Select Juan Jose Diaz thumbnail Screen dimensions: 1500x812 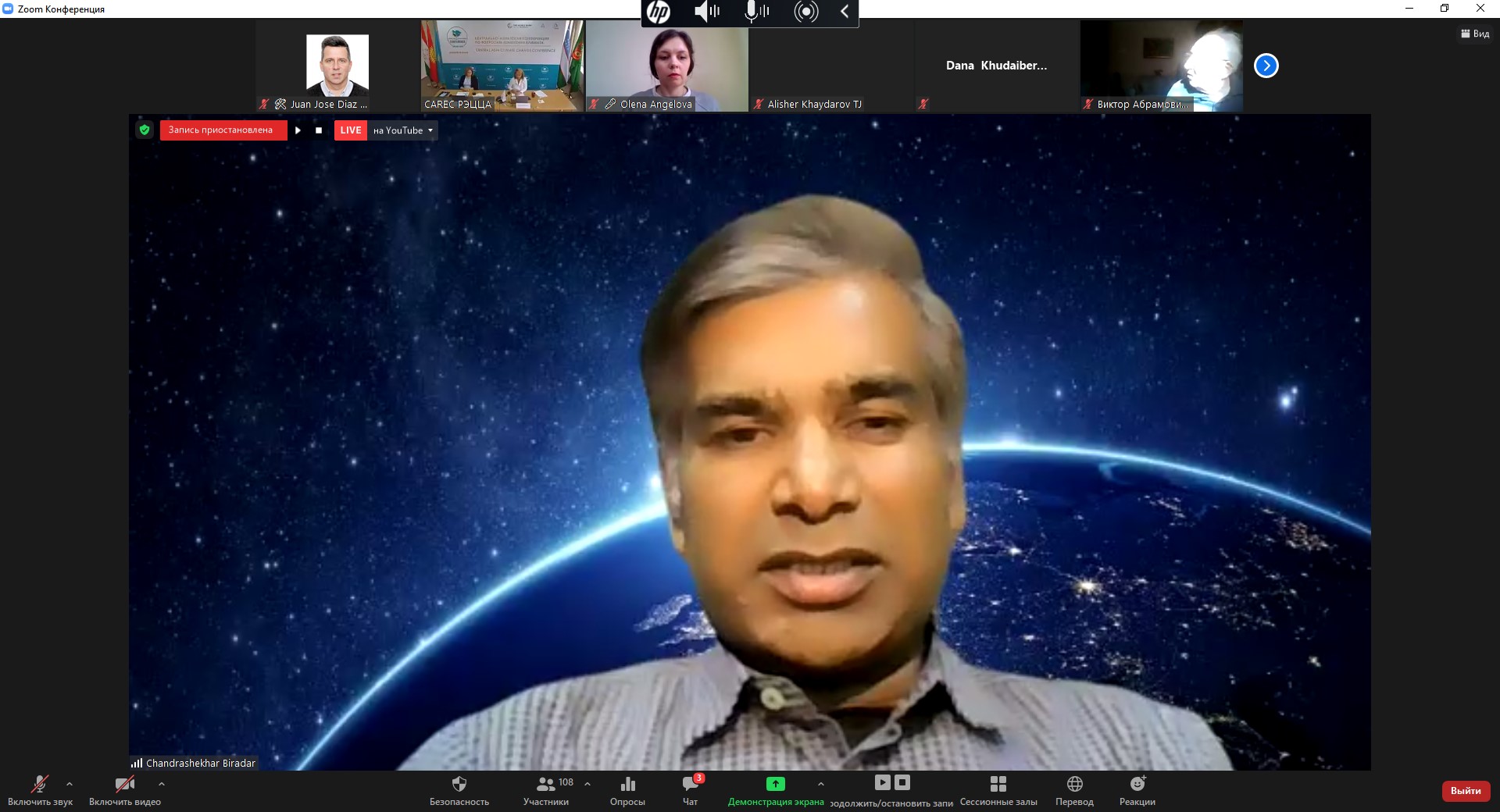pyautogui.click(x=337, y=66)
